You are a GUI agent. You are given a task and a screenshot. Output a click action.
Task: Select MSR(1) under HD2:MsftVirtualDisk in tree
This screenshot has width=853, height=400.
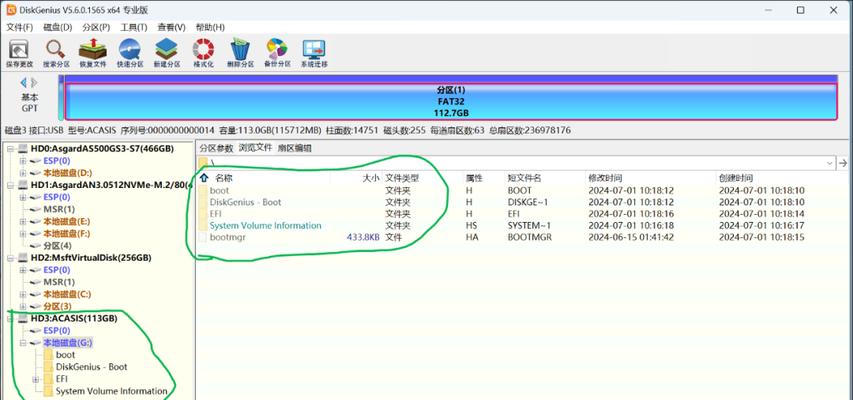[x=59, y=282]
